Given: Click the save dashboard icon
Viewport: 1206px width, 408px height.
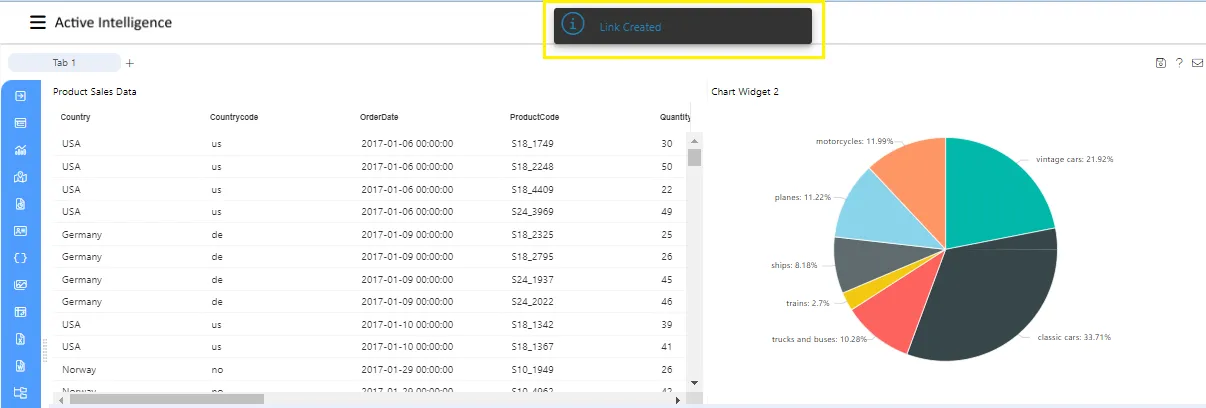Looking at the screenshot, I should pyautogui.click(x=1160, y=63).
